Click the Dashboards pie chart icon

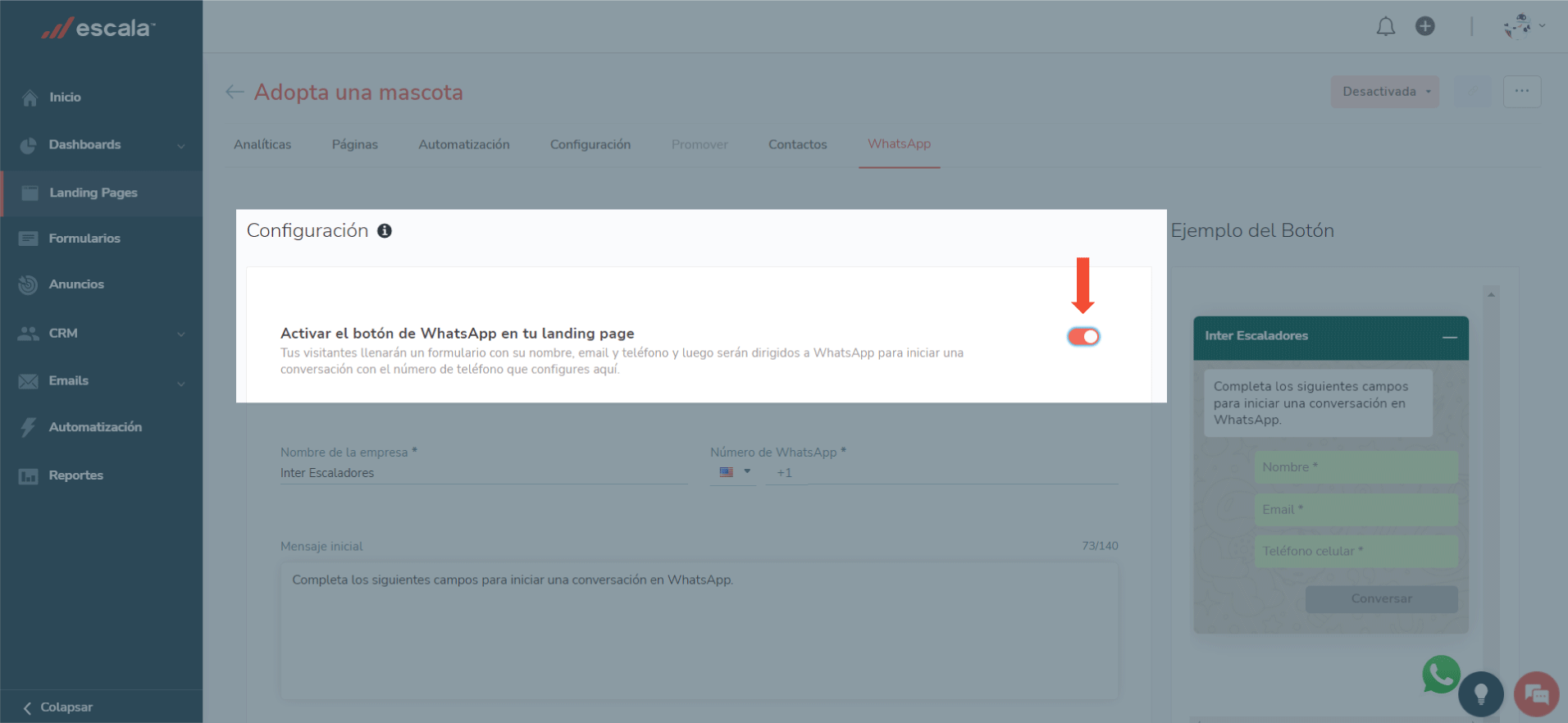(29, 145)
